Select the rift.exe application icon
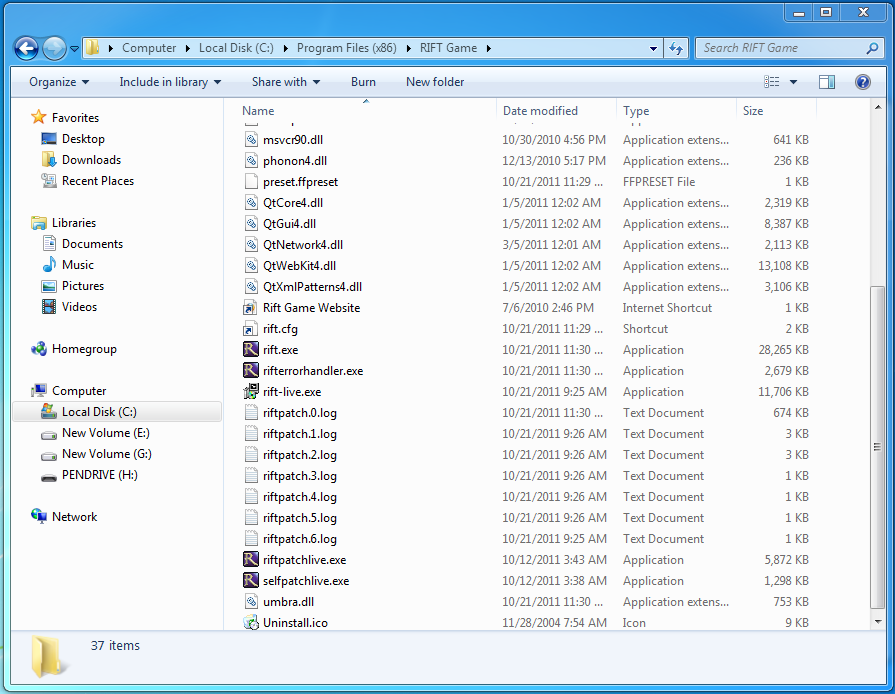This screenshot has height=694, width=895. click(251, 349)
